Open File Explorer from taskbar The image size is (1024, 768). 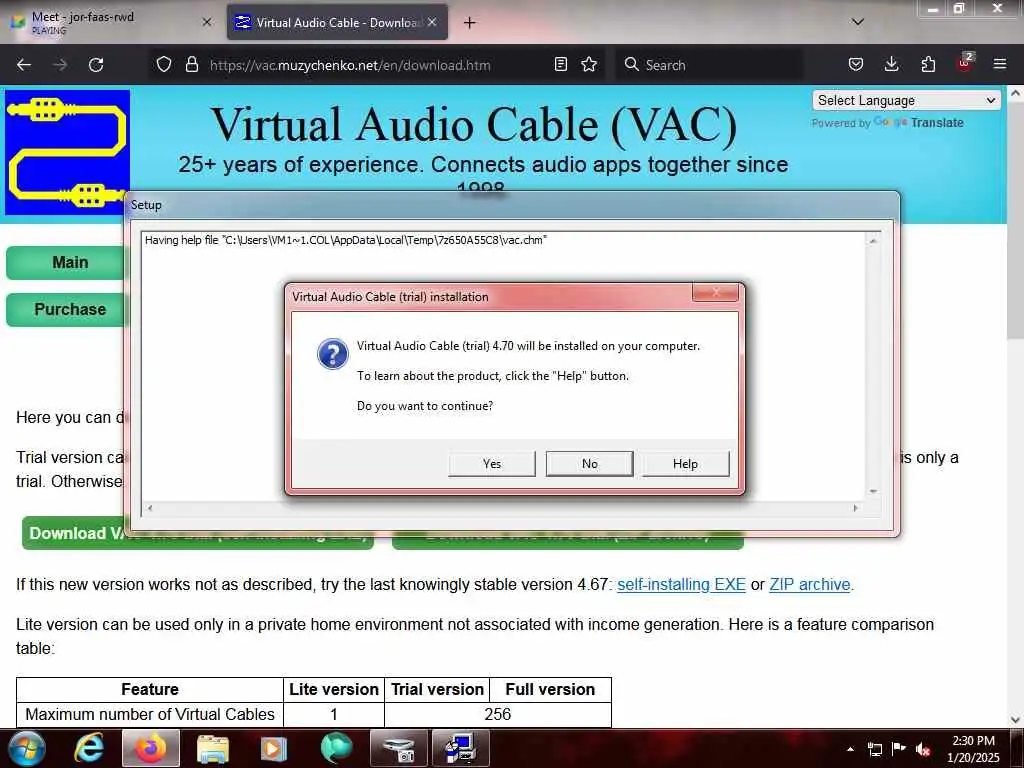coord(213,748)
